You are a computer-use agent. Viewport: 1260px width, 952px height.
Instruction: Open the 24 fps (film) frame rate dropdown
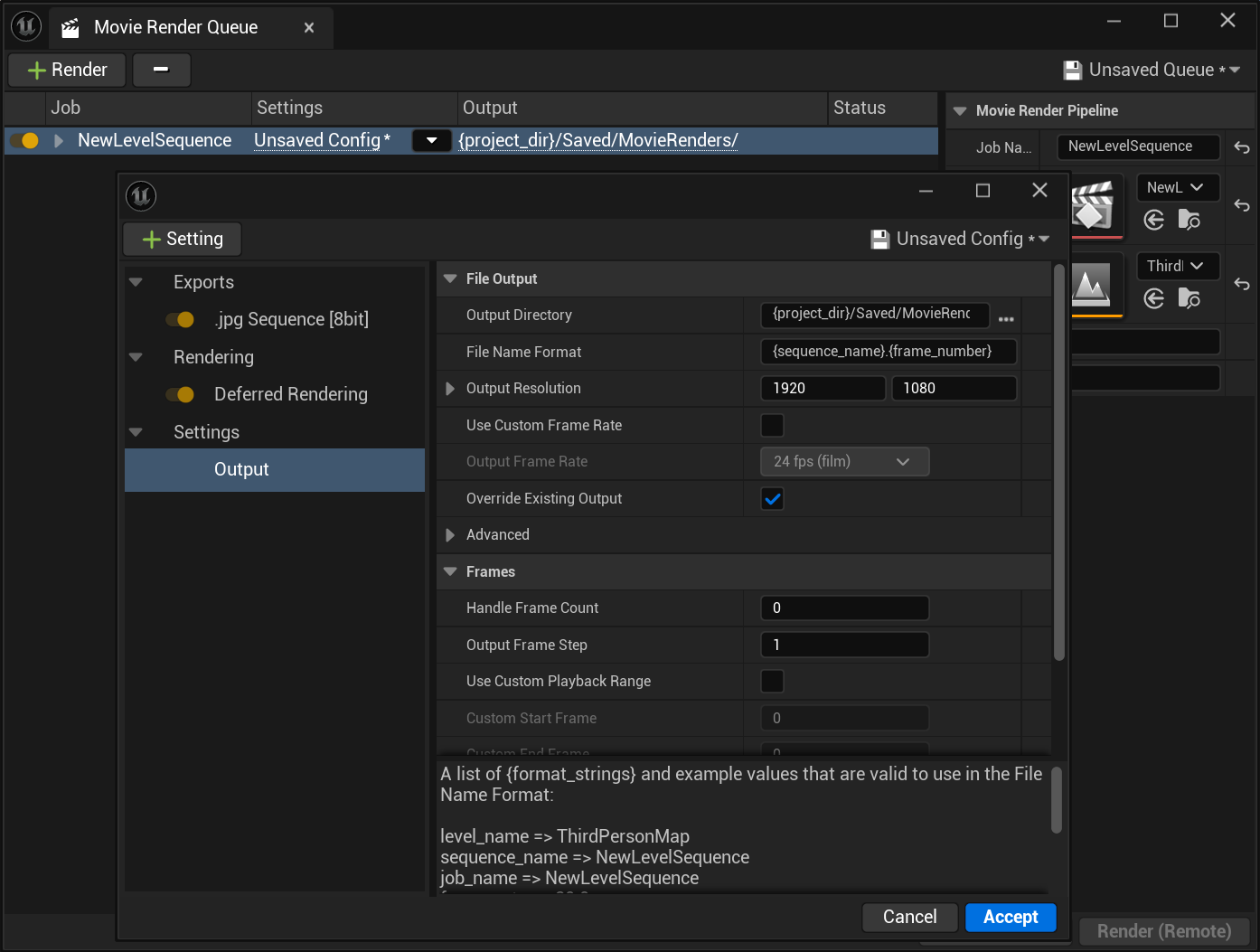(x=845, y=461)
